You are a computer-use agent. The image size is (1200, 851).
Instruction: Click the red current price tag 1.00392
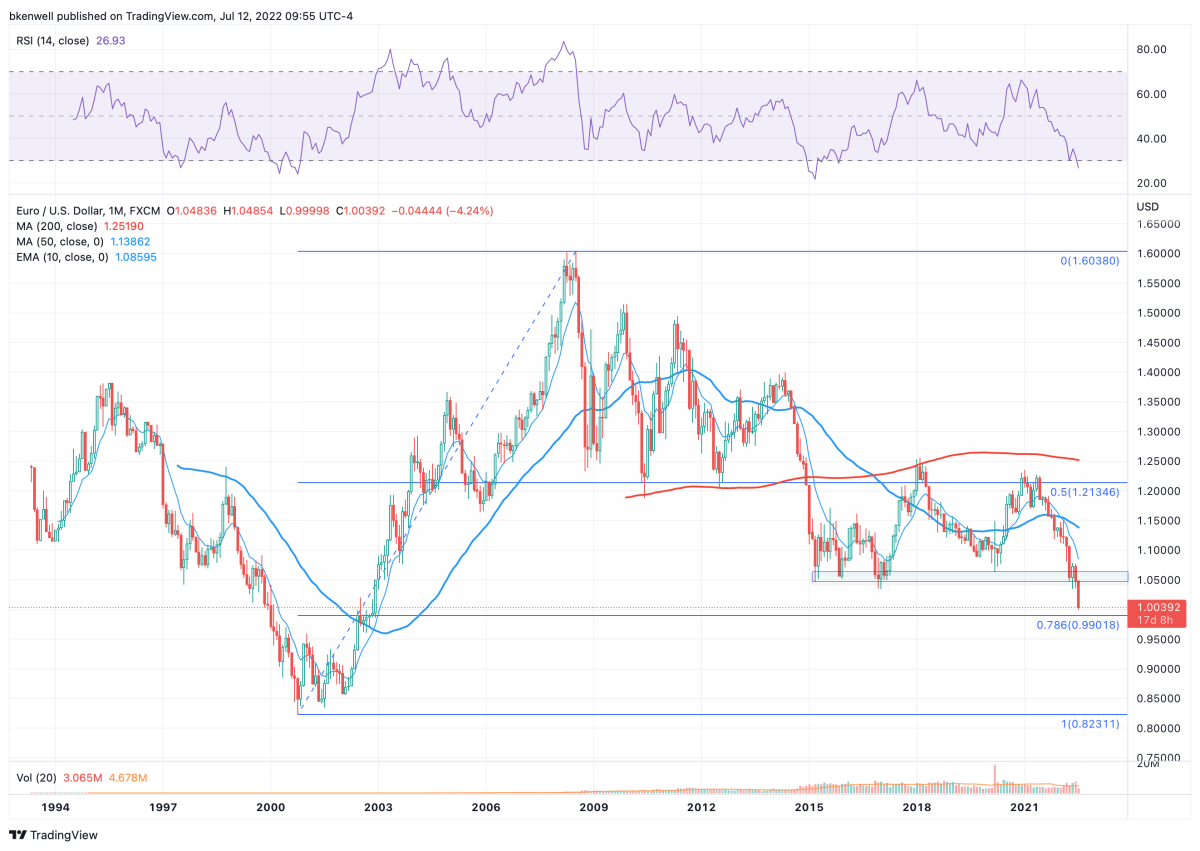click(x=1156, y=607)
